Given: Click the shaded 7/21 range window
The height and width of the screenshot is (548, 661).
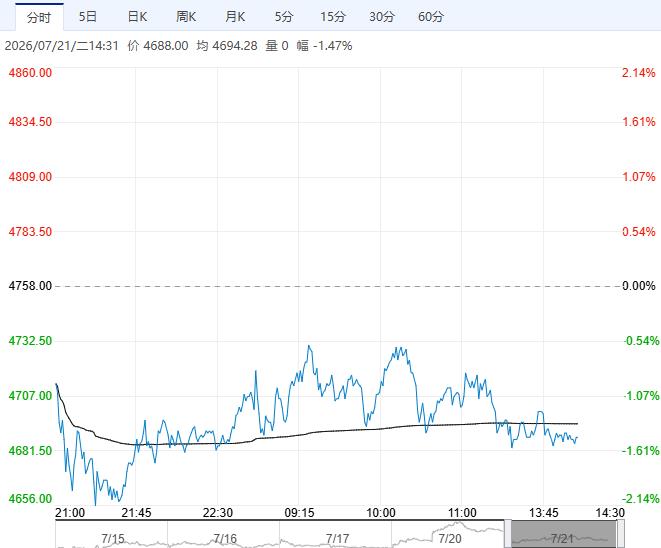Looking at the screenshot, I should [x=564, y=535].
